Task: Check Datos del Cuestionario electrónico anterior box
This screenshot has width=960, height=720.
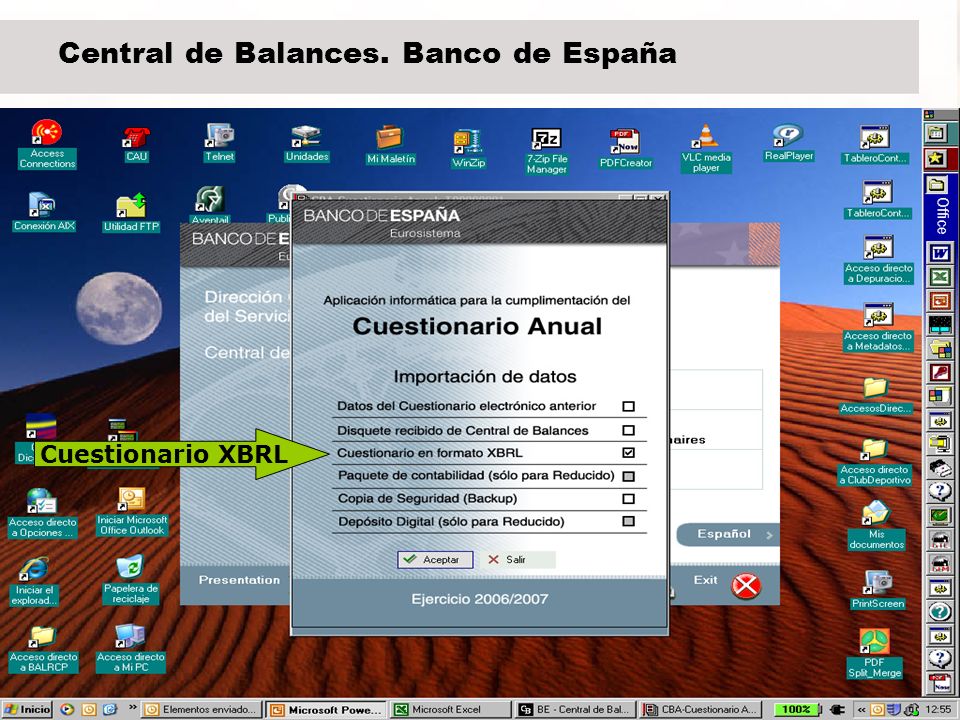Action: click(x=628, y=406)
